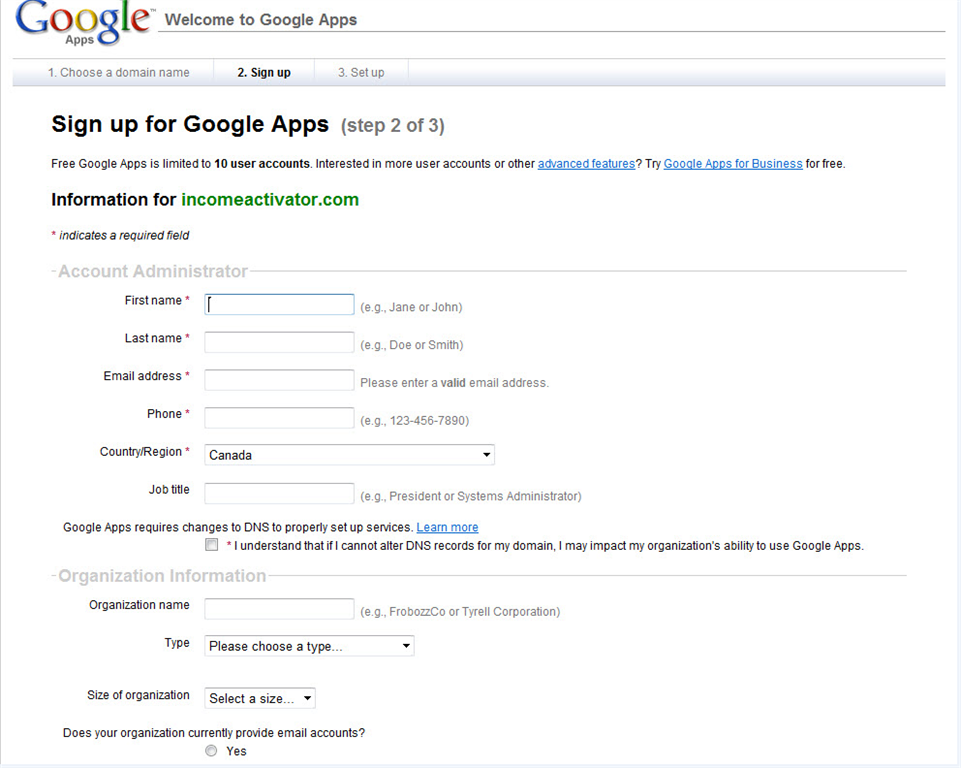Go to the Set up step tab

361,72
